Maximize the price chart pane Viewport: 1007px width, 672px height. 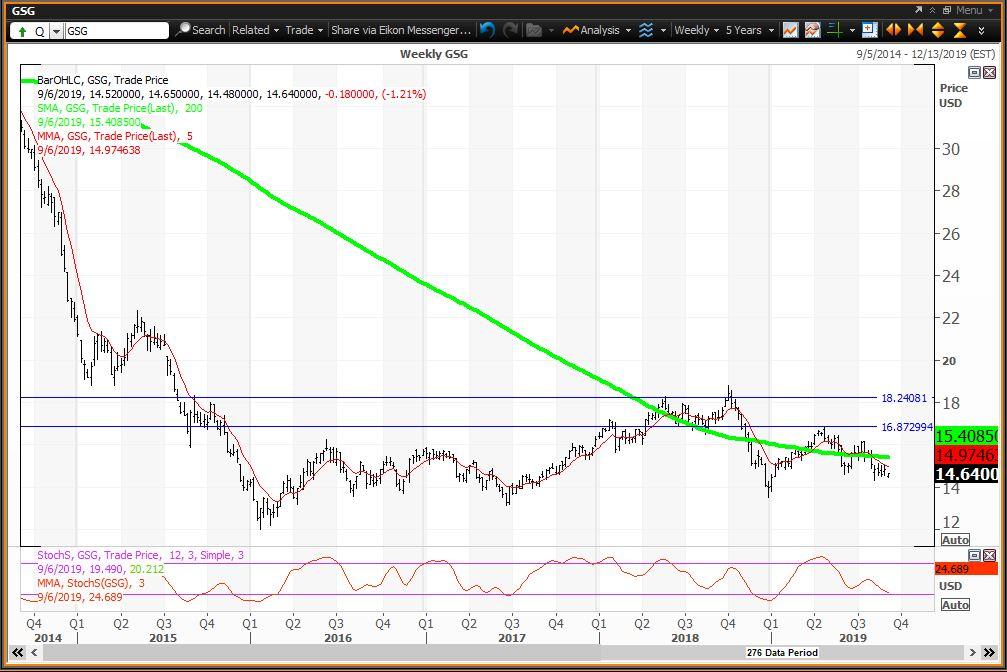pos(974,72)
